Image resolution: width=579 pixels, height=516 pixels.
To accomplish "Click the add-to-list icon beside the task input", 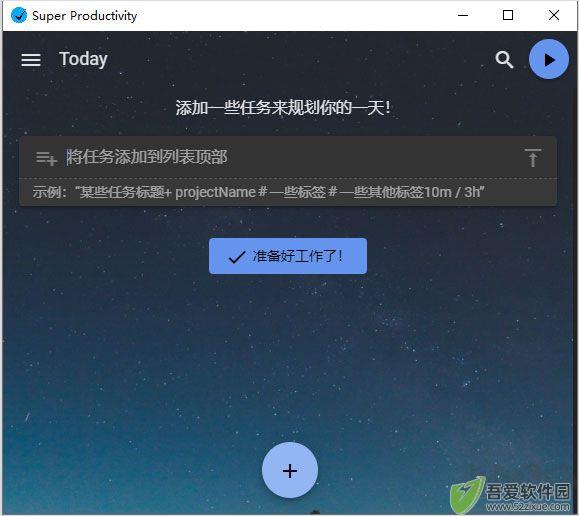I will click(x=47, y=158).
